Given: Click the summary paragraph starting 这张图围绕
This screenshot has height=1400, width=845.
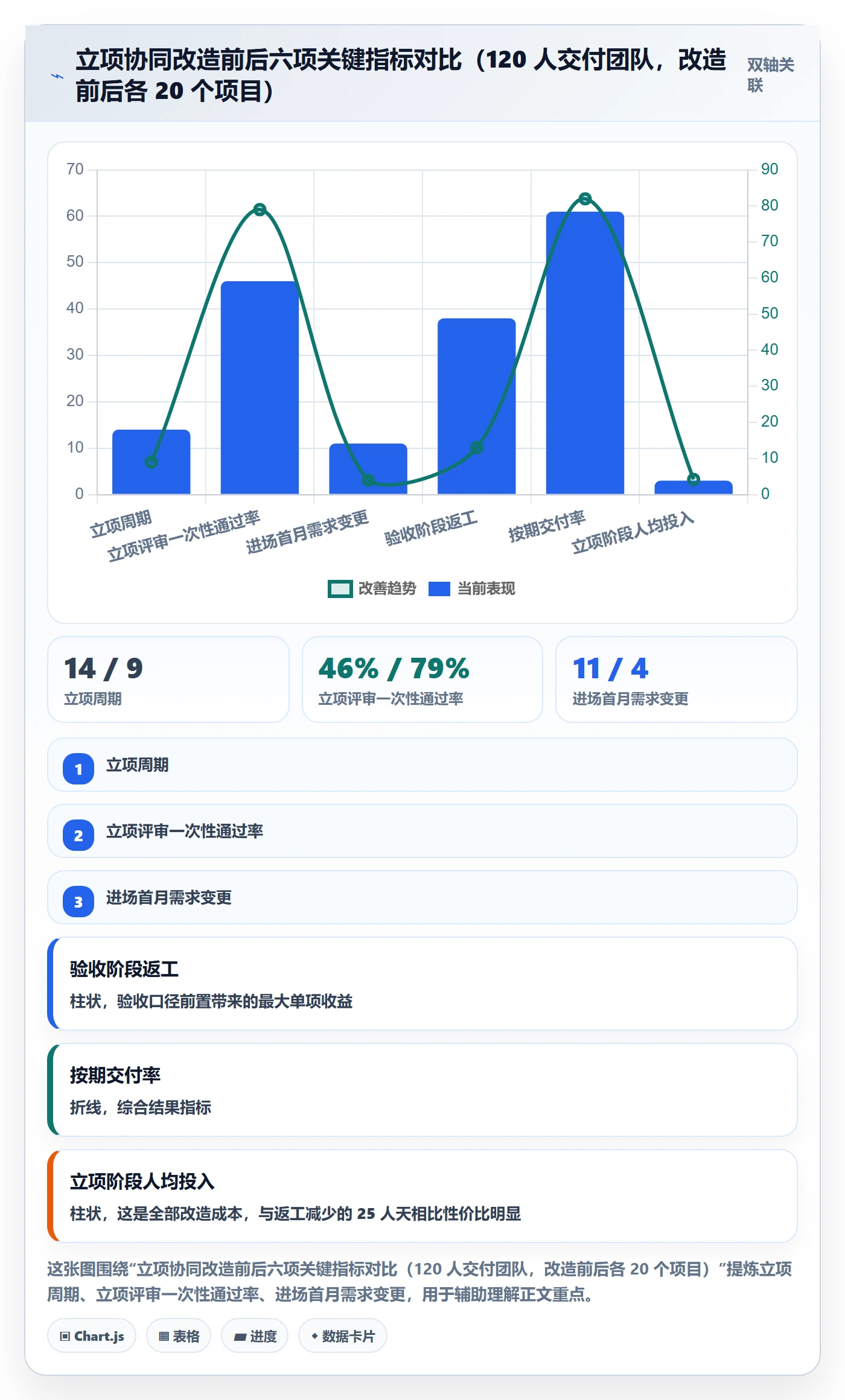Looking at the screenshot, I should pyautogui.click(x=420, y=1282).
